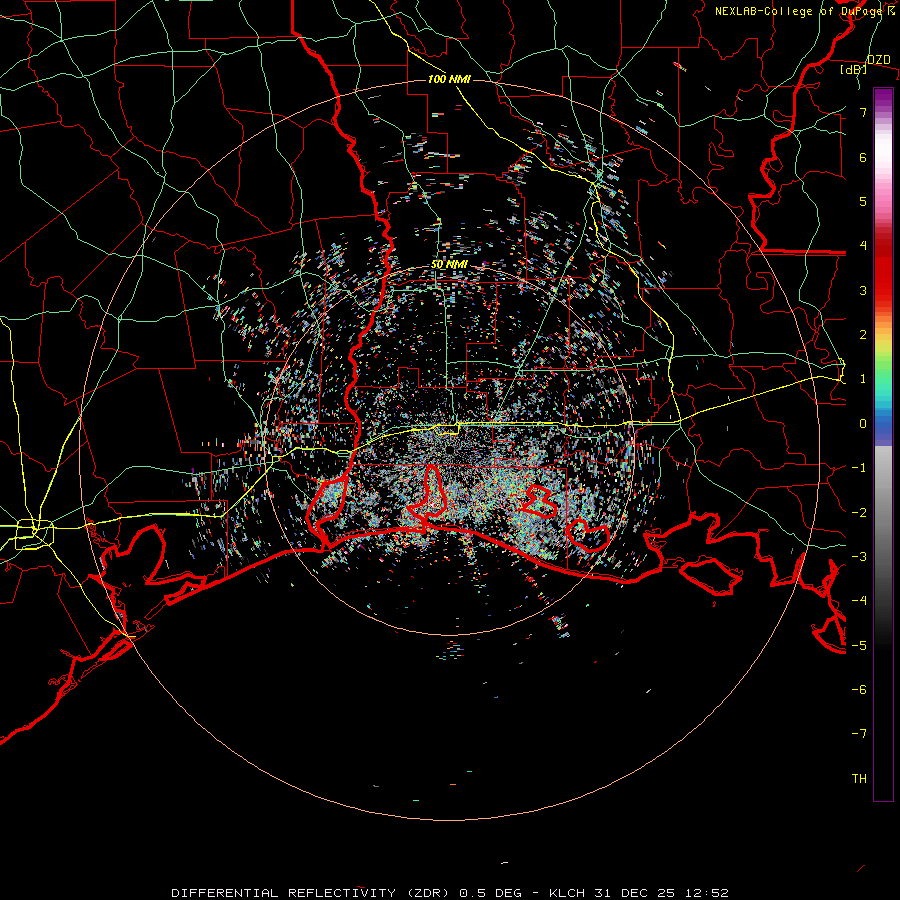
Task: Click the -7 value on the color scale
Action: tap(859, 734)
